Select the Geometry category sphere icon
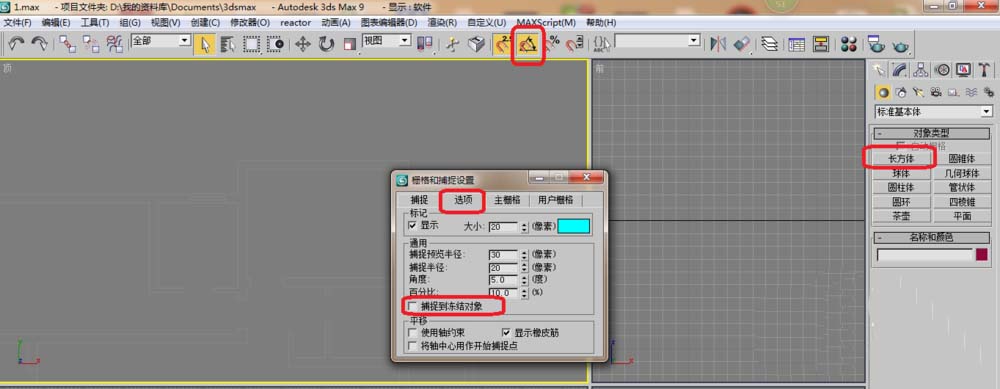 [883, 92]
